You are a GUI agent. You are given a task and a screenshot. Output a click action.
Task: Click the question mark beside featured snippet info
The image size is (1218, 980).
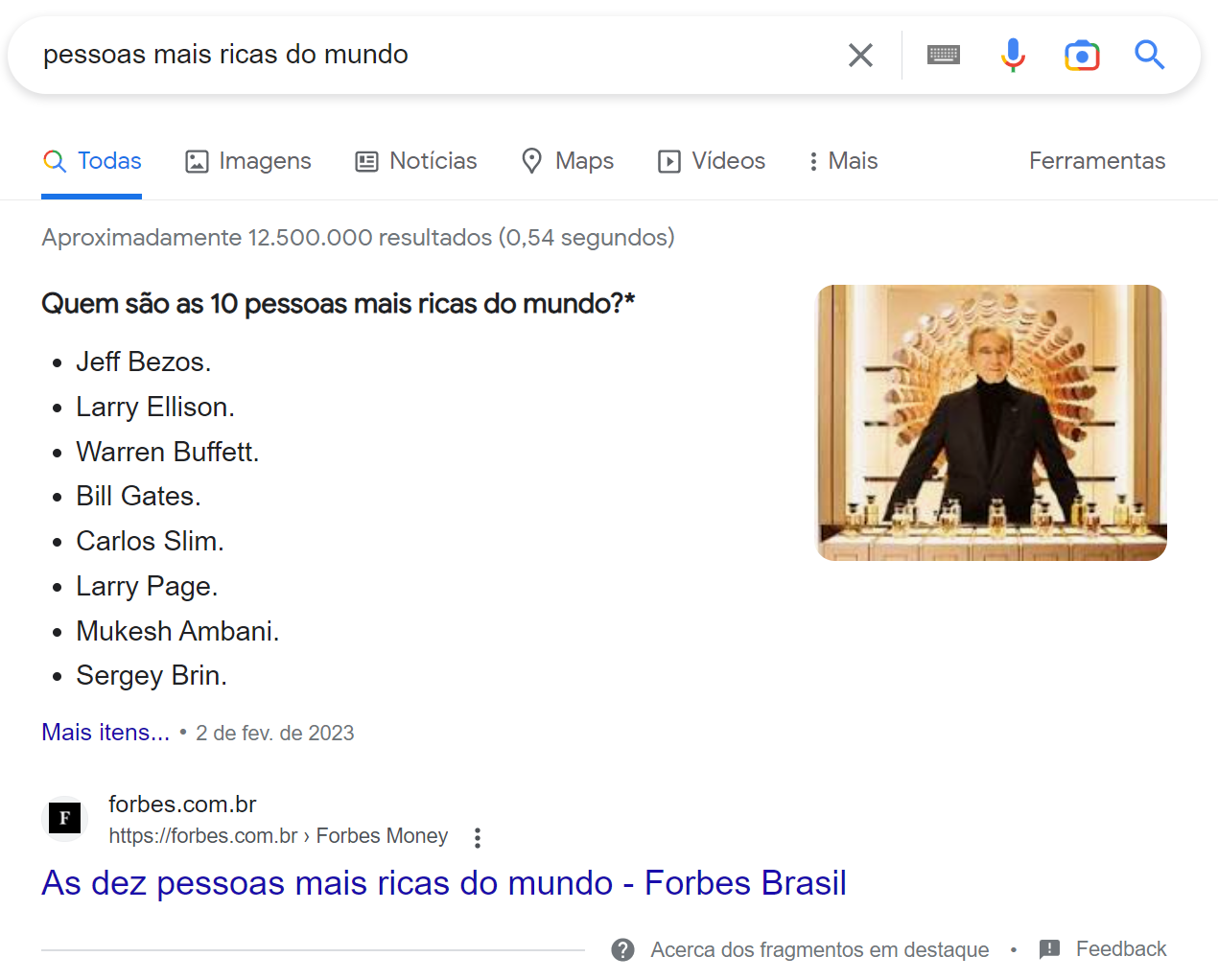click(x=622, y=949)
